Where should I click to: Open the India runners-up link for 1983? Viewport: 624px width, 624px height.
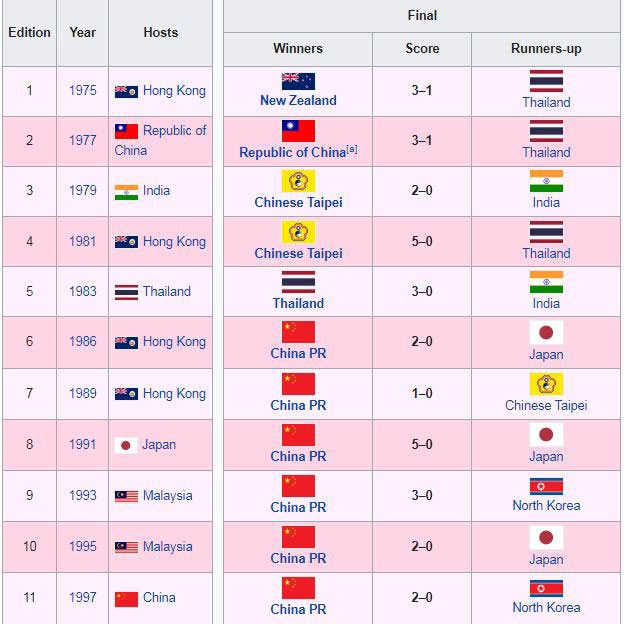tap(546, 303)
